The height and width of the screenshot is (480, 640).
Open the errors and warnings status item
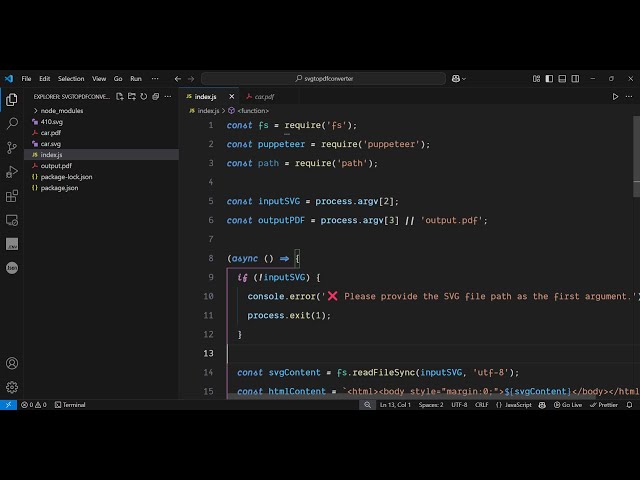34,405
